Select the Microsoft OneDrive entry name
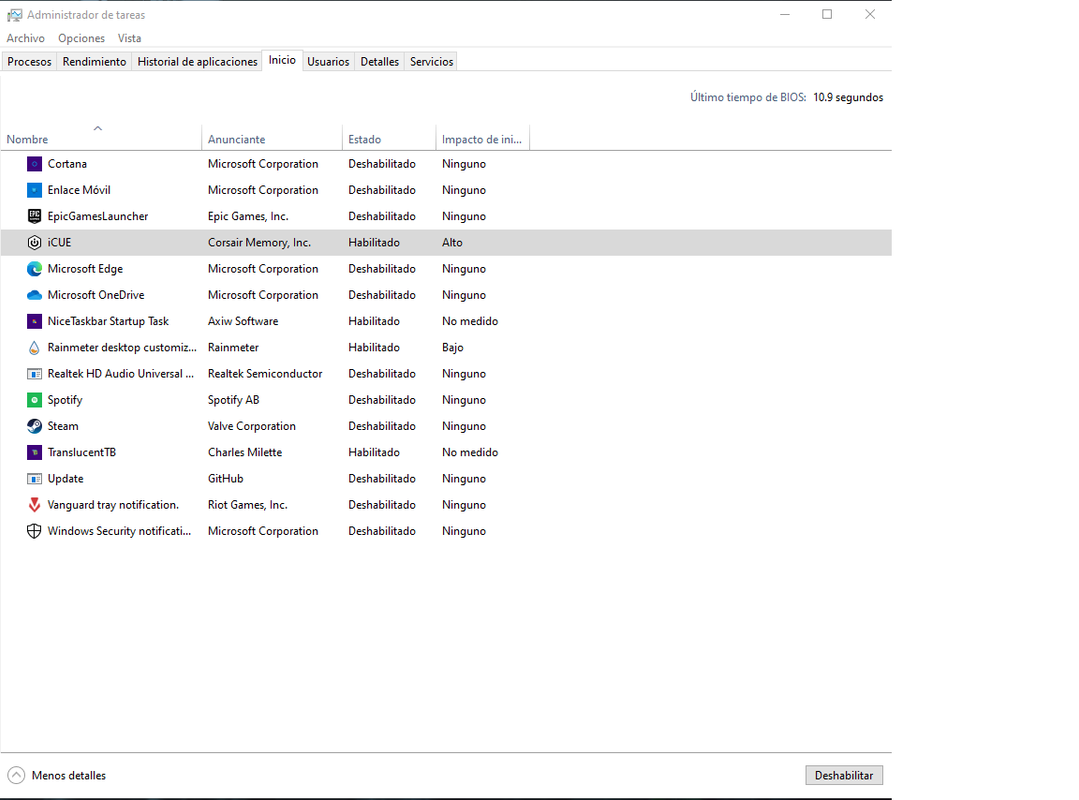 pos(96,295)
